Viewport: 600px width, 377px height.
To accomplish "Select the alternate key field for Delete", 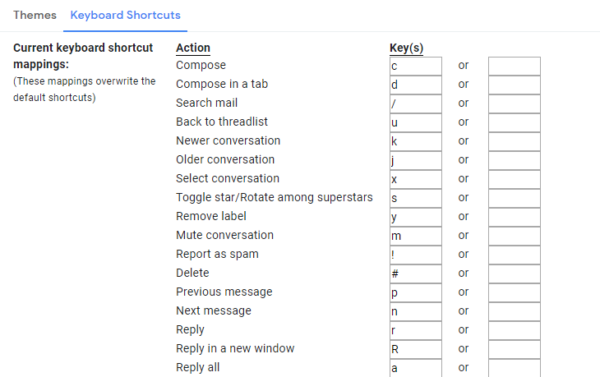I will point(514,274).
